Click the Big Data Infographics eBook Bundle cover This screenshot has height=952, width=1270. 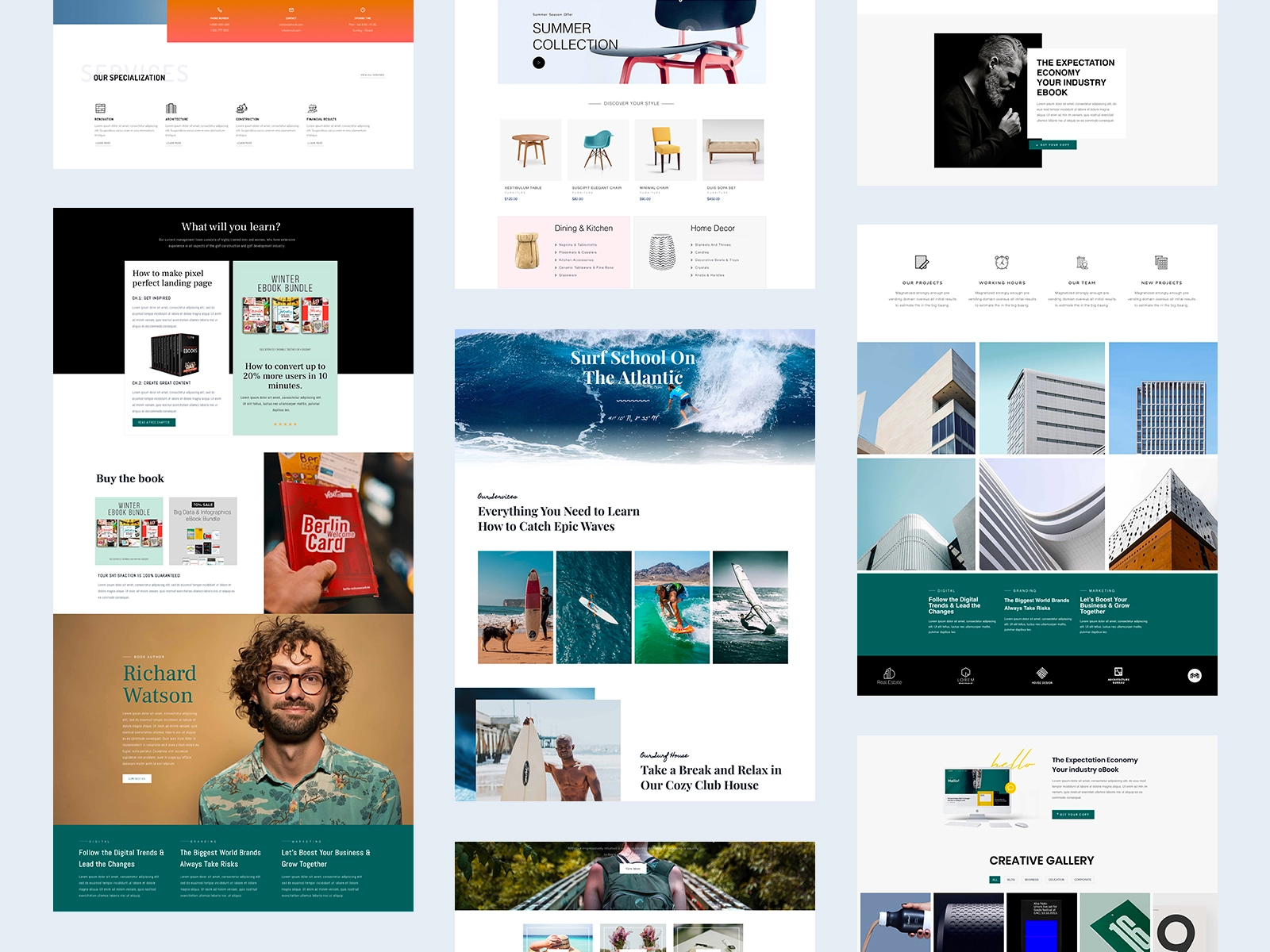point(203,531)
